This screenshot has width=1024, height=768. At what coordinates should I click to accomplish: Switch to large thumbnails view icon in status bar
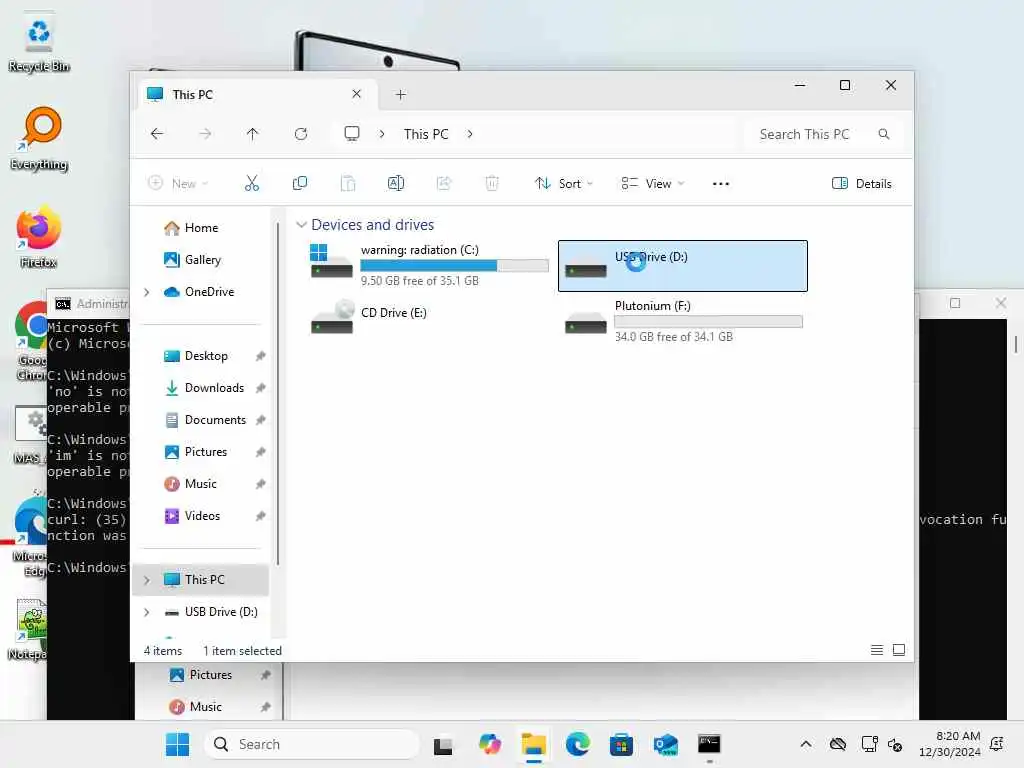click(x=899, y=650)
